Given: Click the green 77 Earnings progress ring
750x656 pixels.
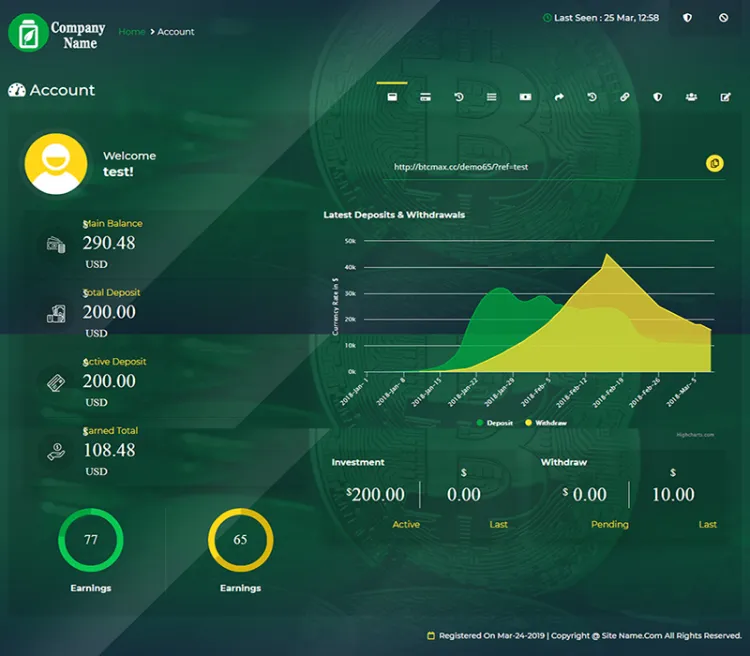Looking at the screenshot, I should pyautogui.click(x=91, y=540).
